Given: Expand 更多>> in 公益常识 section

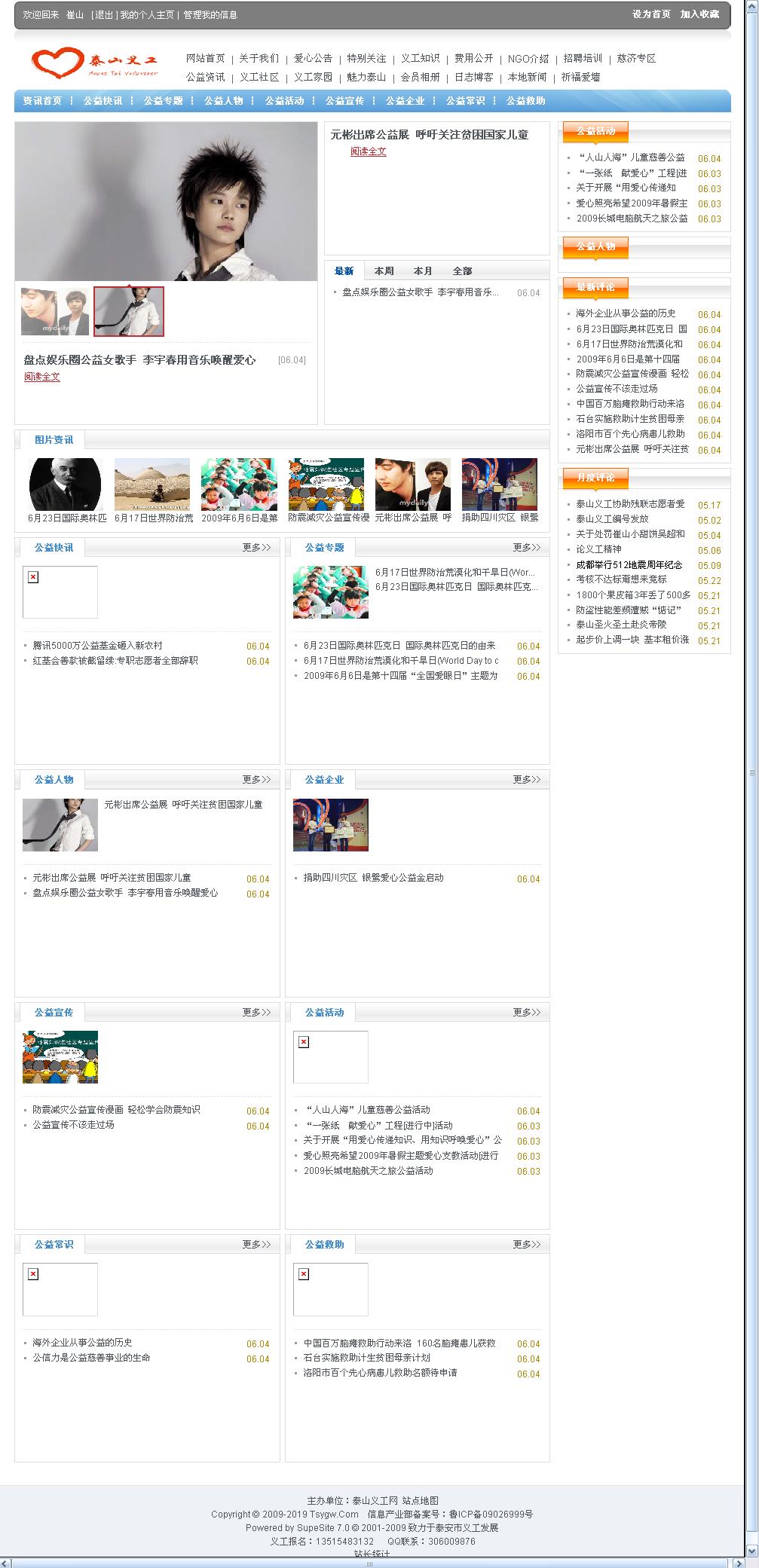Looking at the screenshot, I should (256, 1245).
